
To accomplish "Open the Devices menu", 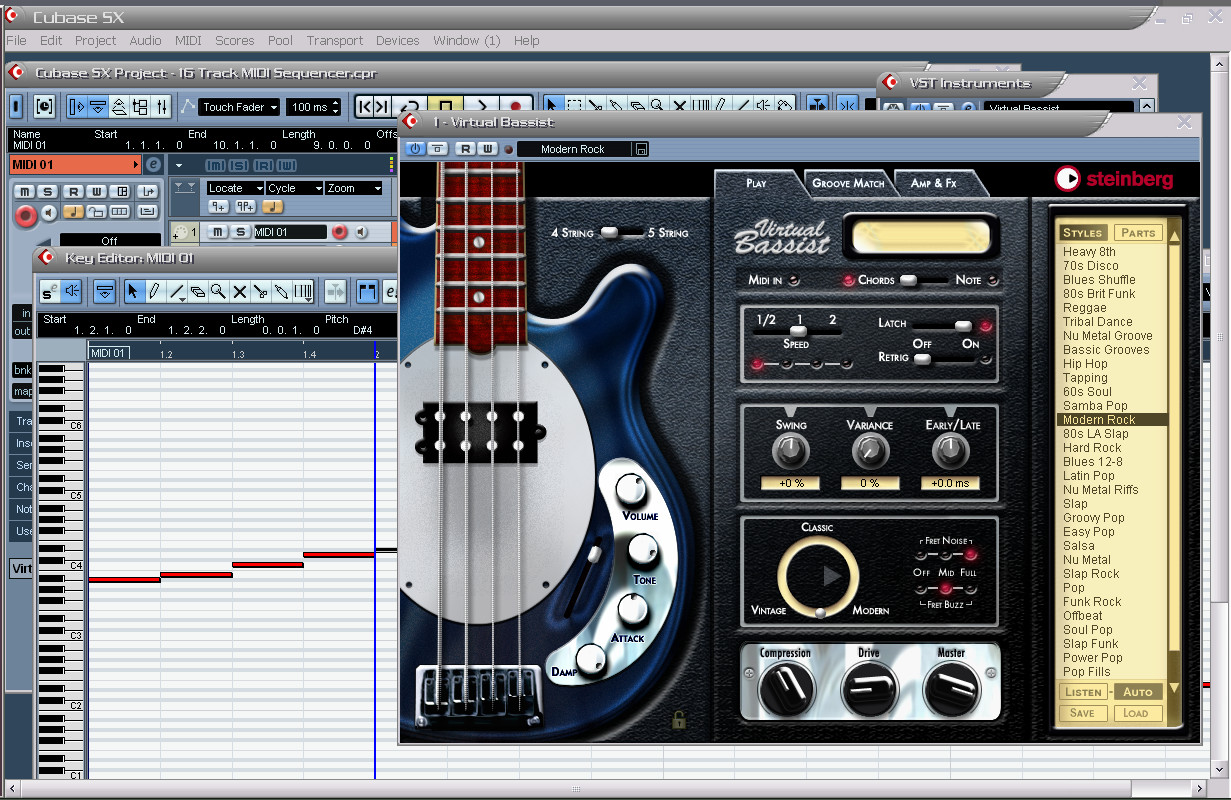I will click(x=397, y=40).
